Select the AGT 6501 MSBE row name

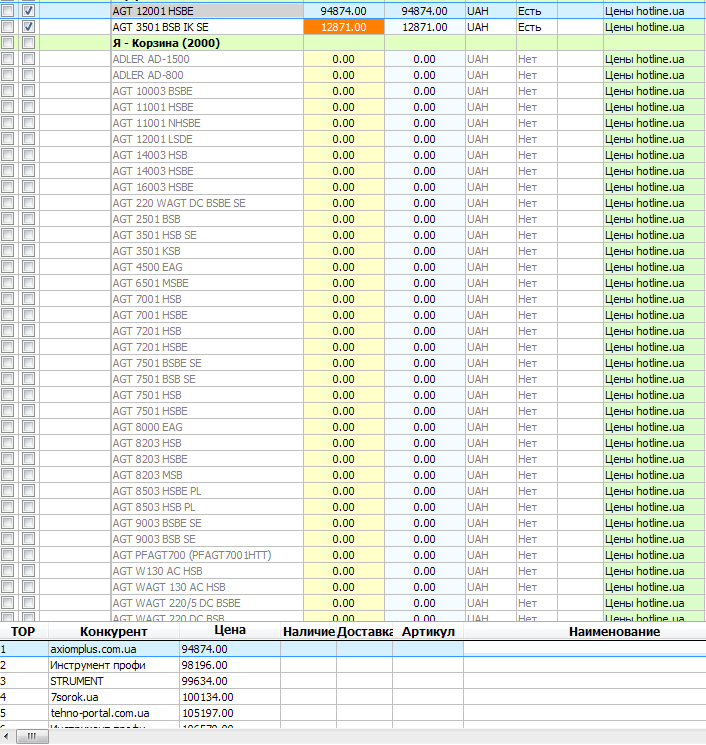point(151,283)
